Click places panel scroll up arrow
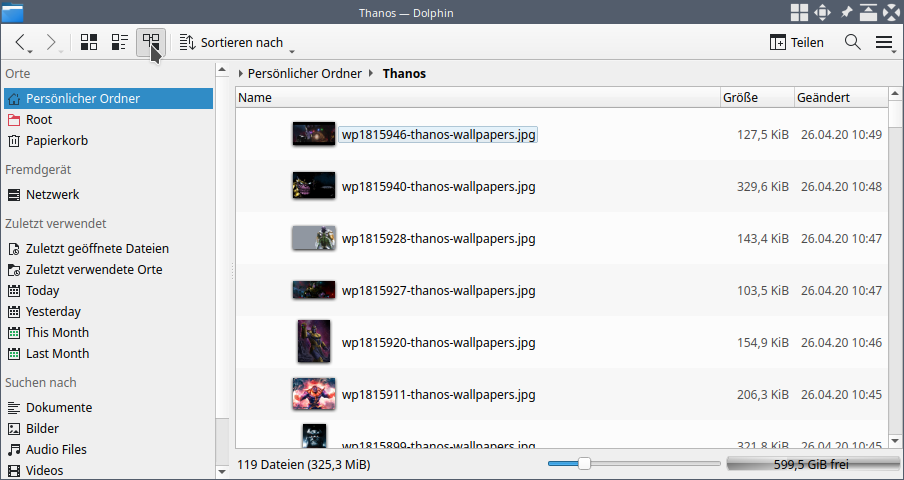904x480 pixels. tap(222, 70)
